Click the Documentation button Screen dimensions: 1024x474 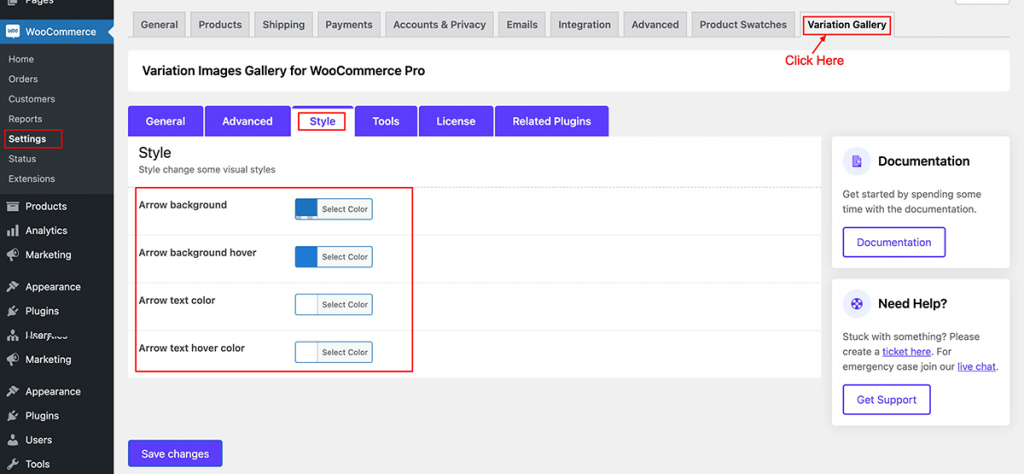point(894,242)
